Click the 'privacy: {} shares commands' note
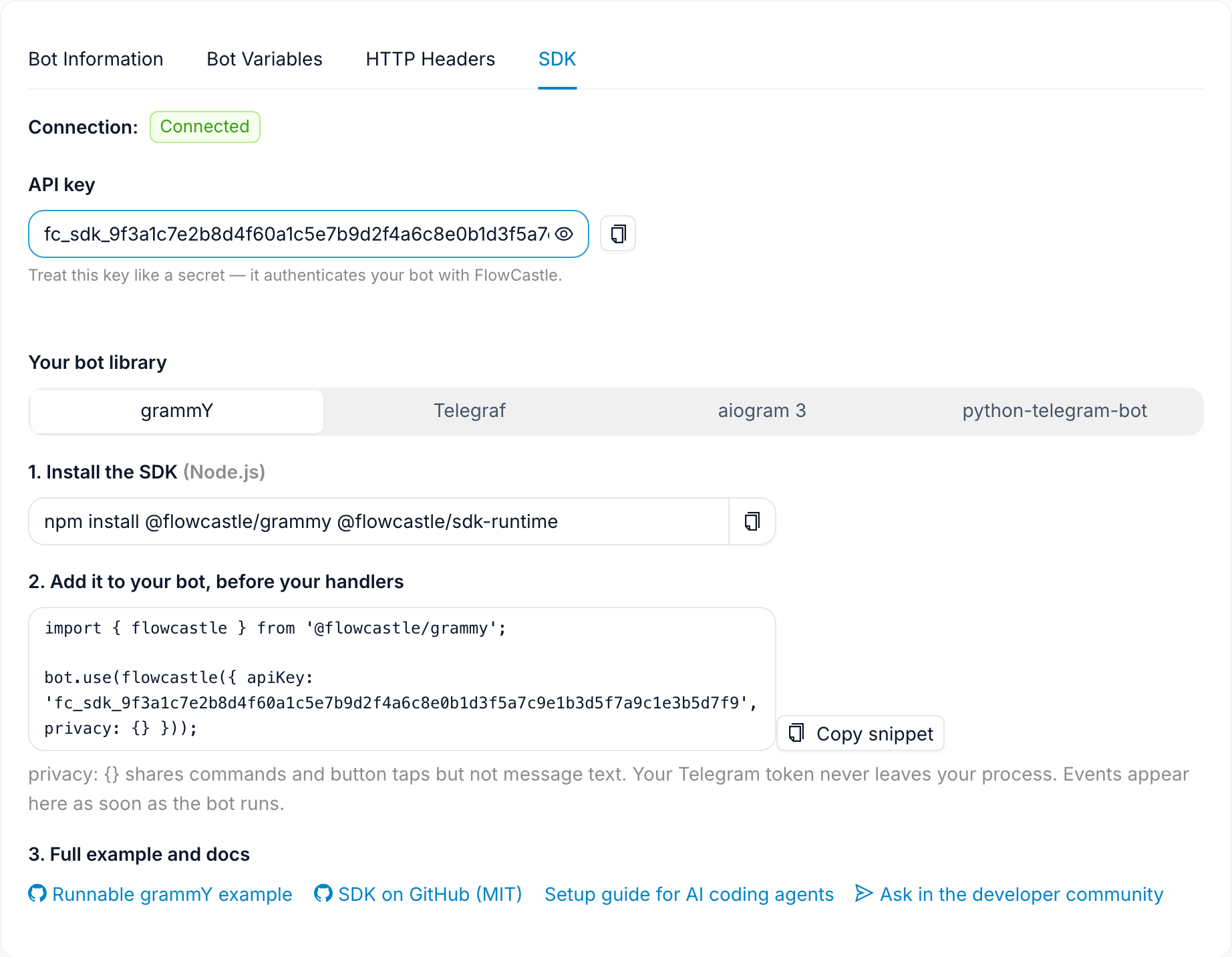Viewport: 1232px width, 957px height. tap(609, 789)
